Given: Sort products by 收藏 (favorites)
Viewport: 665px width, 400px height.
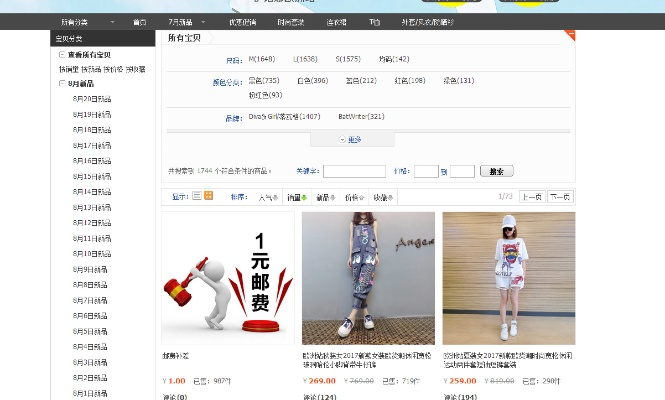Looking at the screenshot, I should click(x=383, y=197).
